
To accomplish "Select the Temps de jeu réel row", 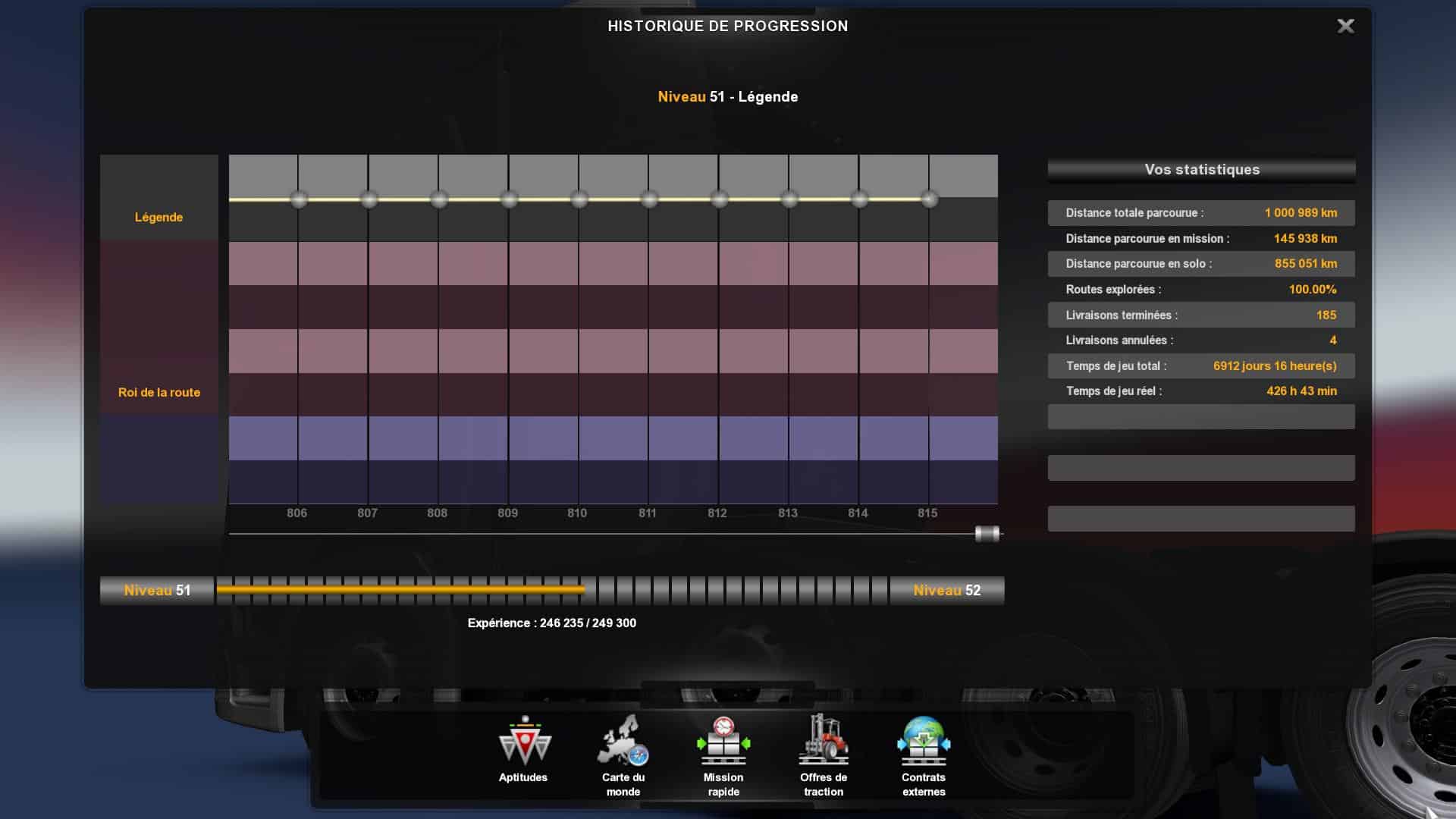I will pos(1201,391).
